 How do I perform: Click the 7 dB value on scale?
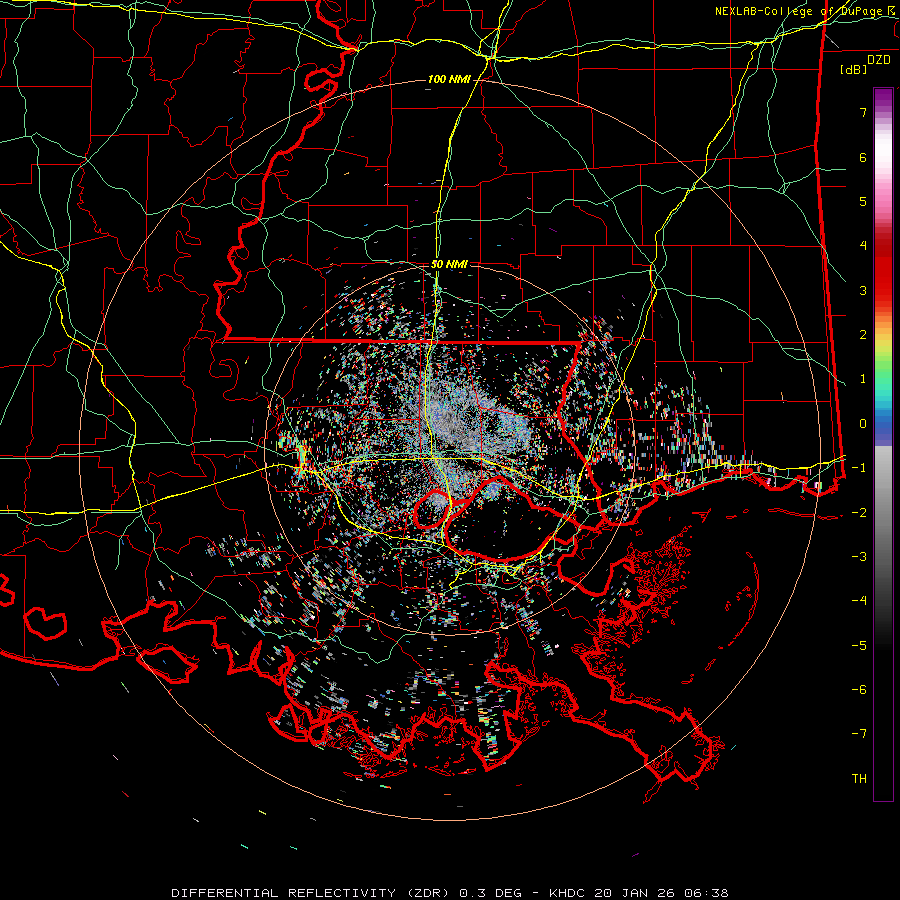click(x=863, y=112)
